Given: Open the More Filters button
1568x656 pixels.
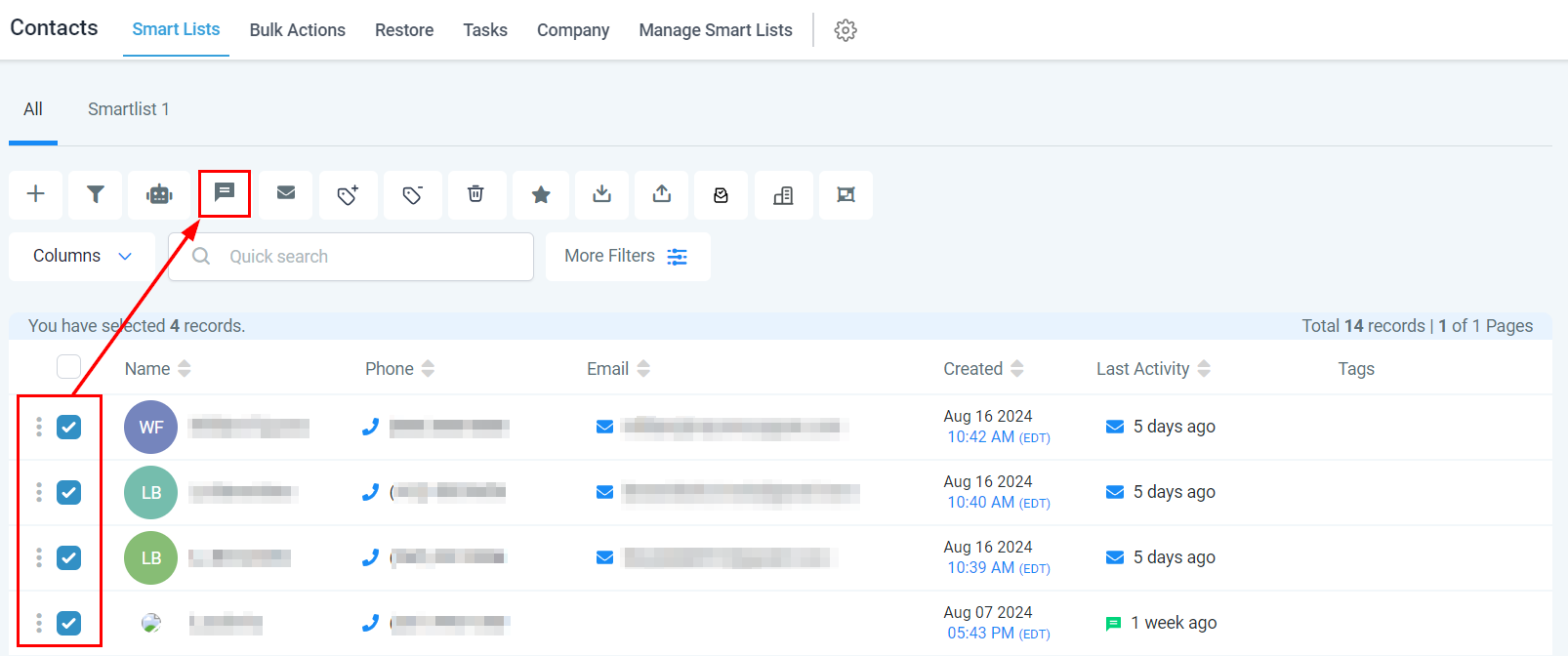Looking at the screenshot, I should pos(627,256).
